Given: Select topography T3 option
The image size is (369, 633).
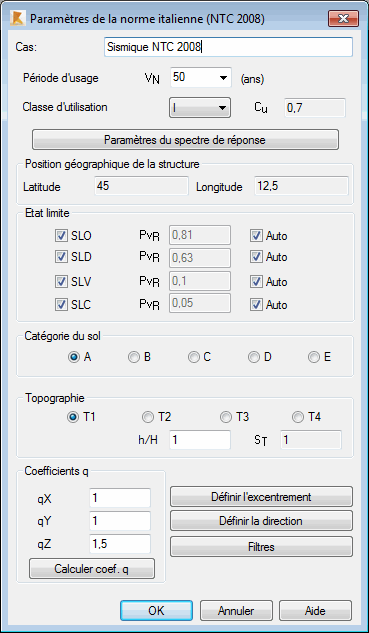Looking at the screenshot, I should coord(226,417).
